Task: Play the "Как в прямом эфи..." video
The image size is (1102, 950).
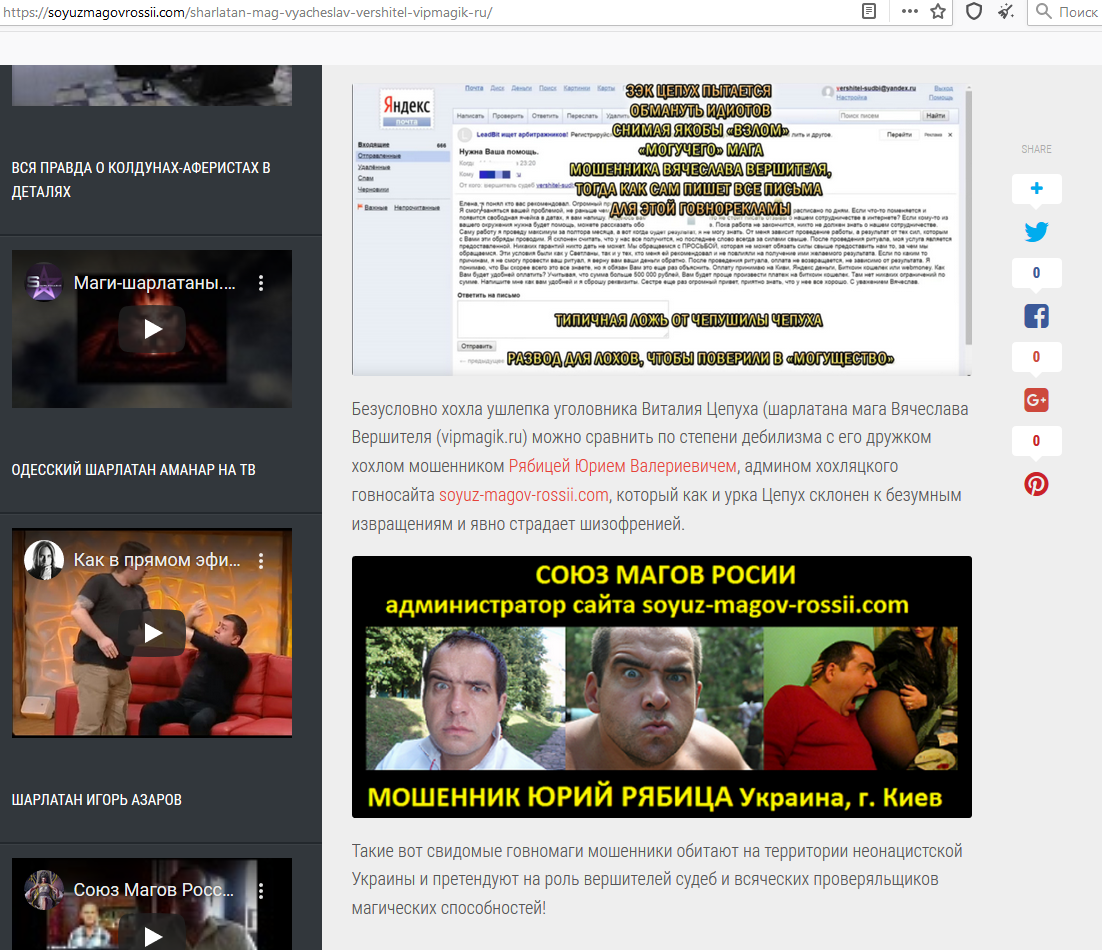Action: 152,632
